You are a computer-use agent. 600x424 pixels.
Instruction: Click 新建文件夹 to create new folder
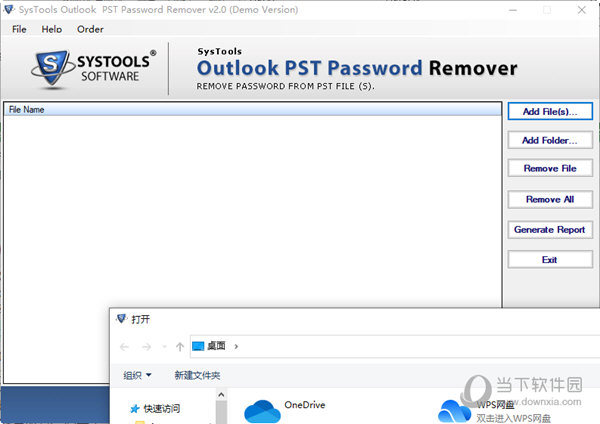point(197,375)
